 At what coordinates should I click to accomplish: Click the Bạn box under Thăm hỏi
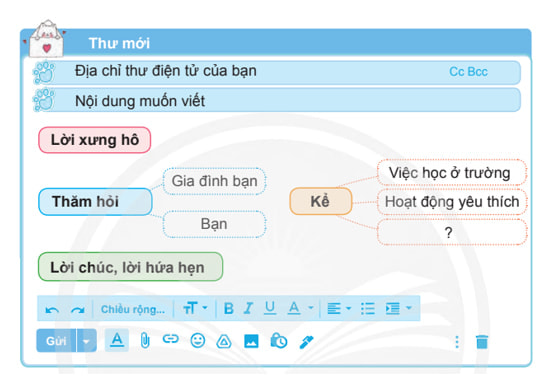point(214,224)
